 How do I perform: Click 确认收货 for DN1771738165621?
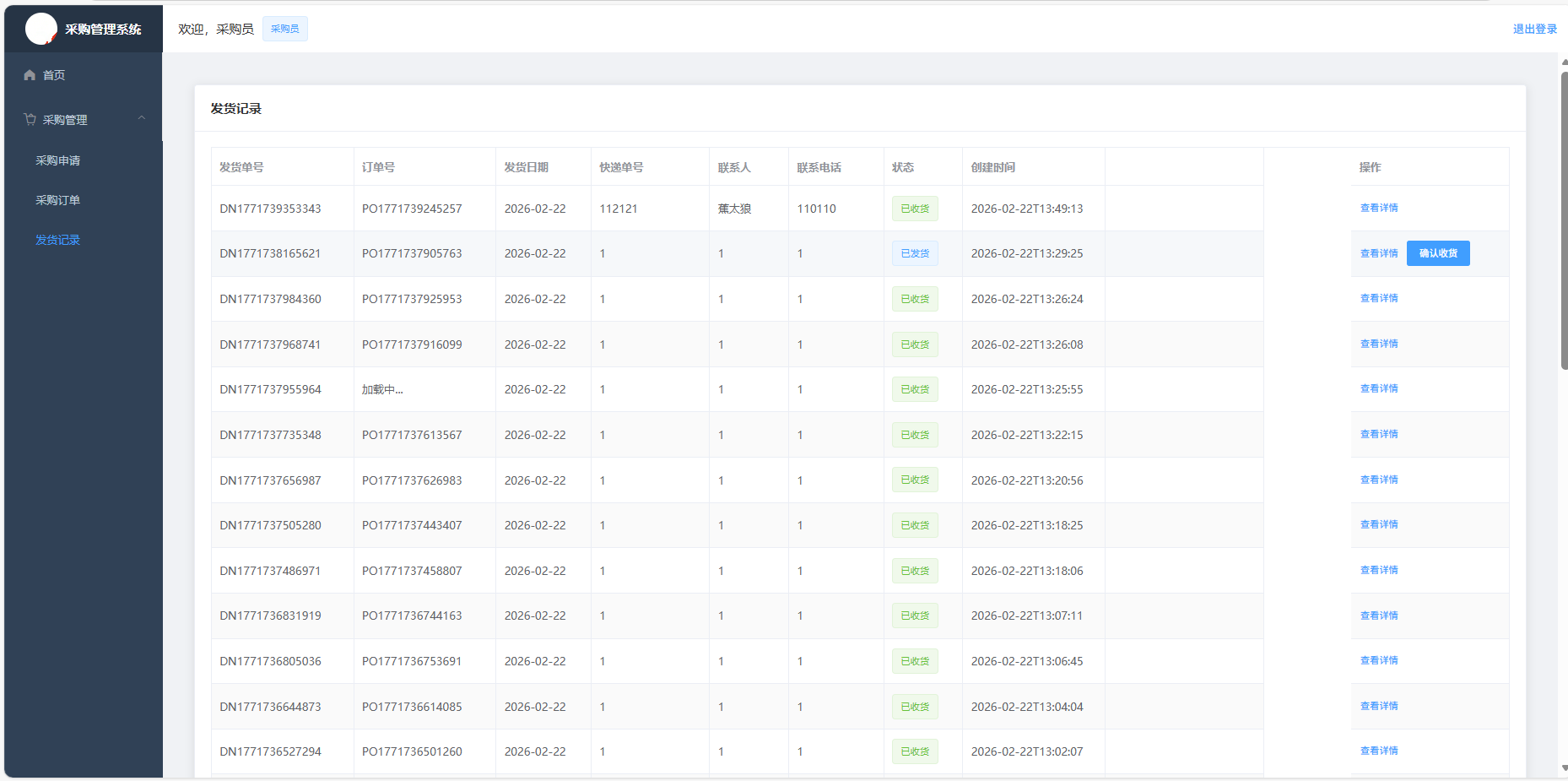click(x=1438, y=253)
